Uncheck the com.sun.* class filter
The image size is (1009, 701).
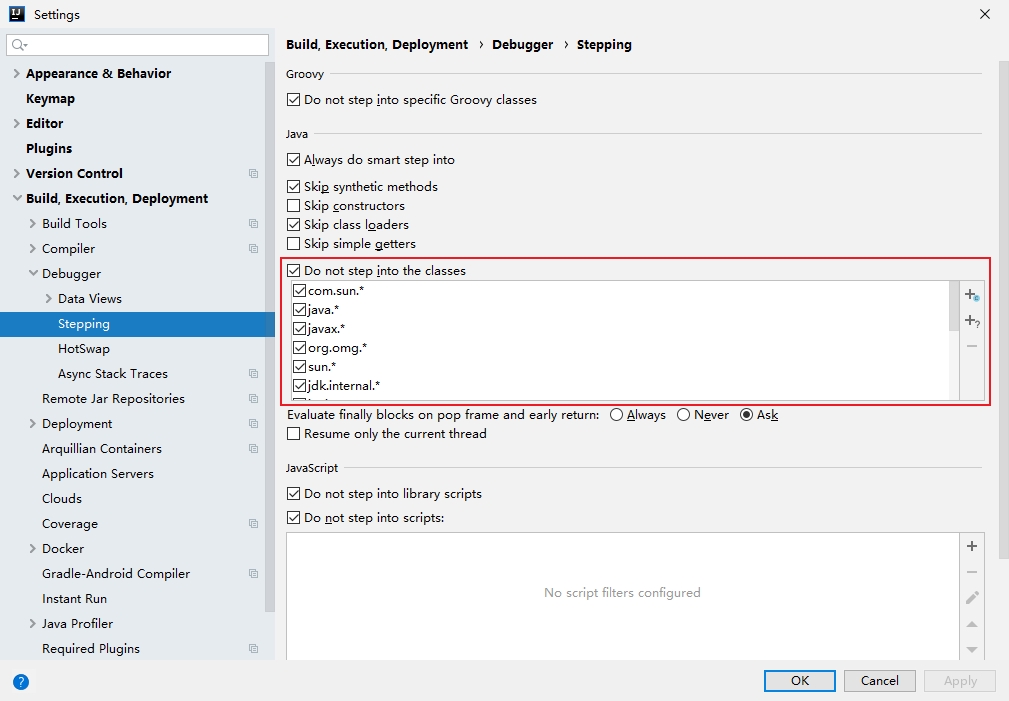(299, 291)
